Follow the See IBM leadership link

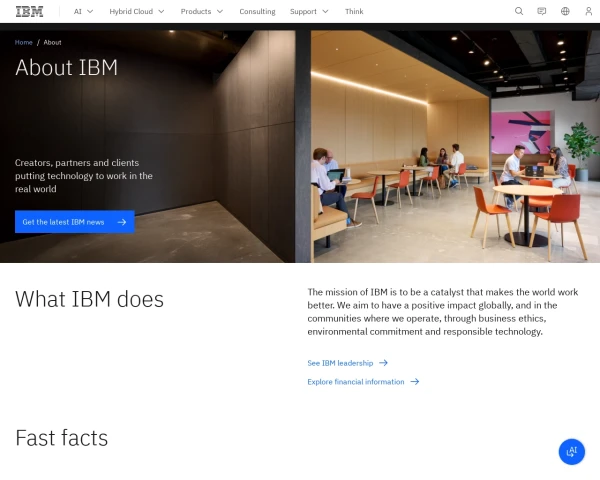pyautogui.click(x=340, y=363)
